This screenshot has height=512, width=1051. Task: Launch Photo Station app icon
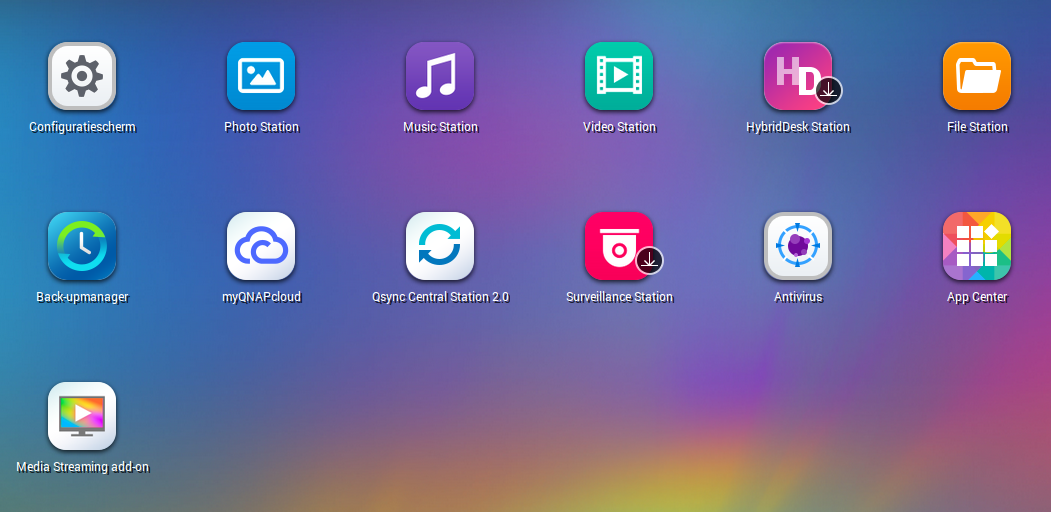point(261,76)
